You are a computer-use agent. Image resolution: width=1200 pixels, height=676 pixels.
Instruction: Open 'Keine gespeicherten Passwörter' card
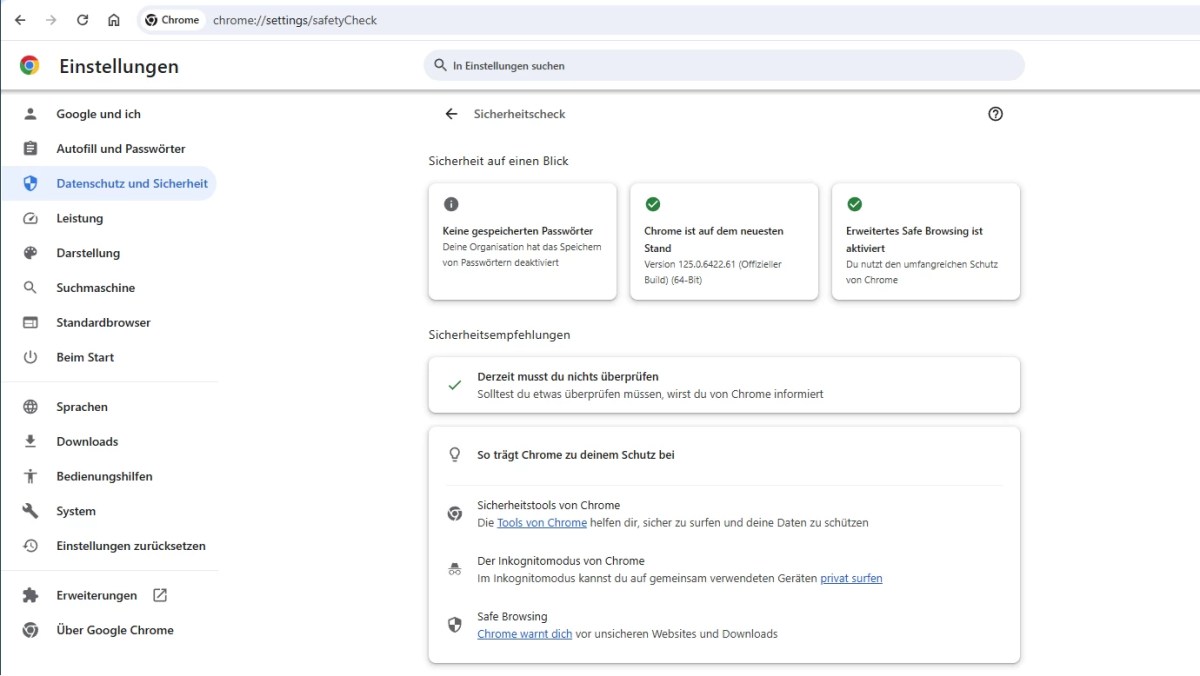pos(522,241)
